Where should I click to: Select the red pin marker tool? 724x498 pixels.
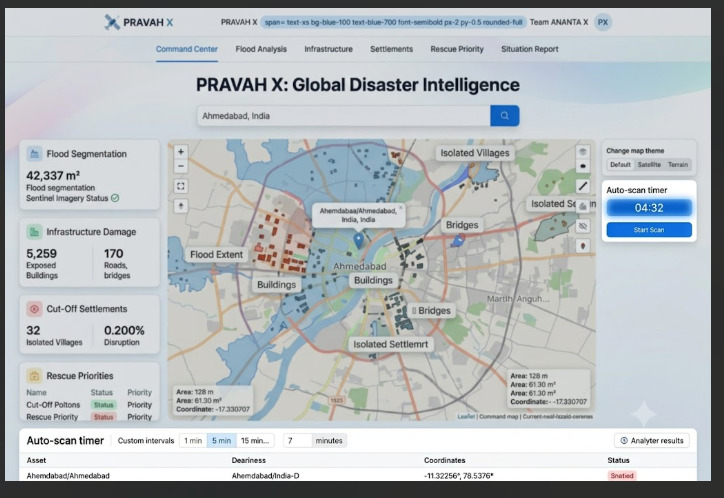tap(583, 246)
